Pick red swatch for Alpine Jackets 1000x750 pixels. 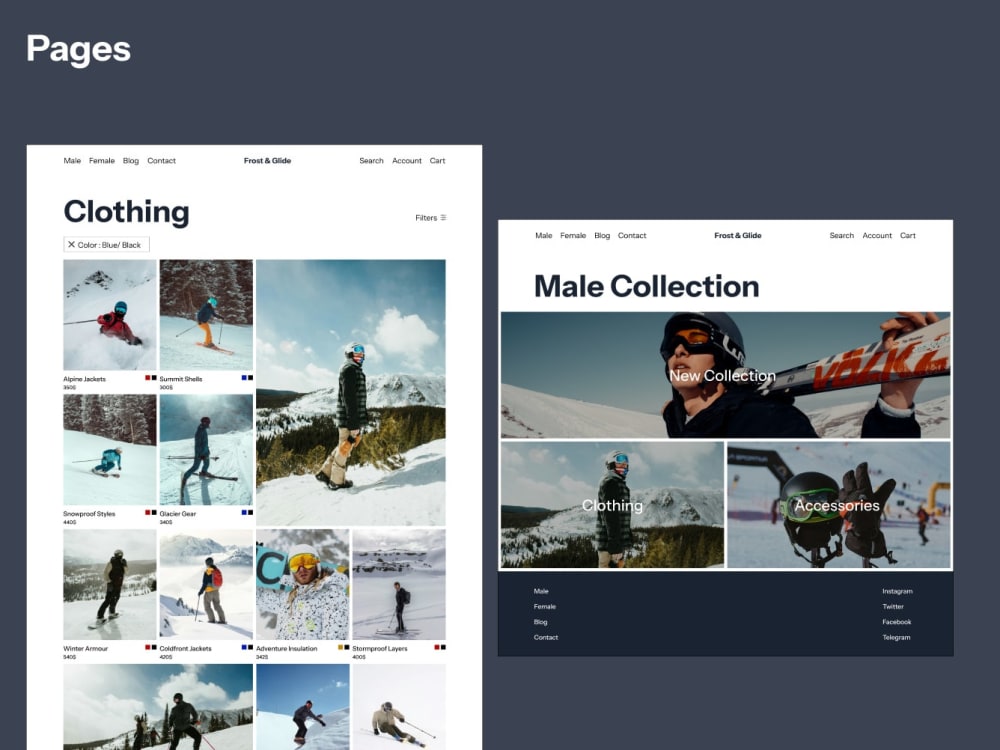(x=148, y=378)
